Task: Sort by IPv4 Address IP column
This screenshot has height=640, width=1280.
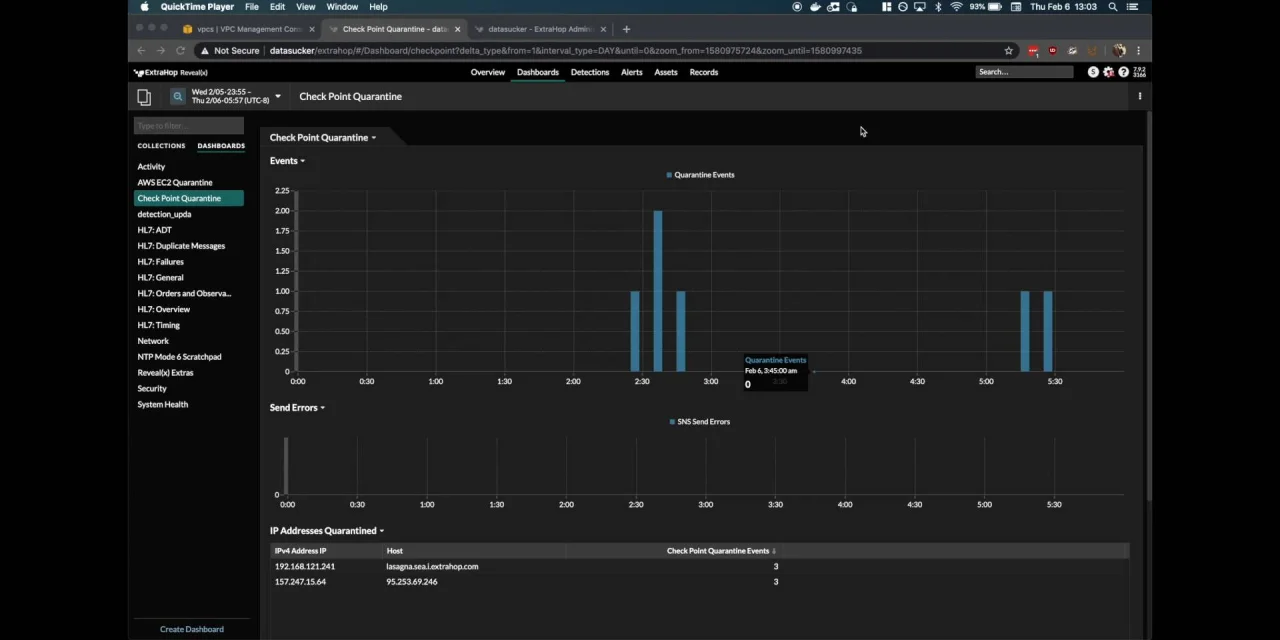Action: pos(301,551)
